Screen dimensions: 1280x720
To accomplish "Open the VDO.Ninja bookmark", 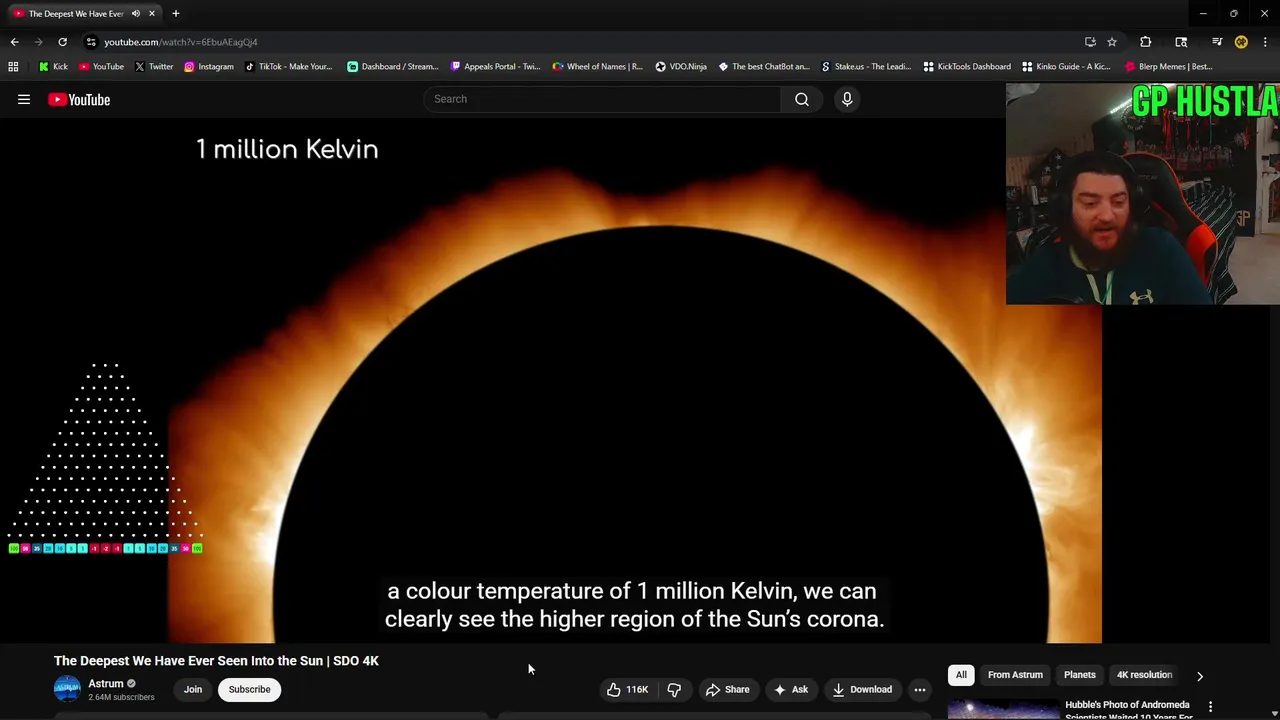I will [x=681, y=67].
